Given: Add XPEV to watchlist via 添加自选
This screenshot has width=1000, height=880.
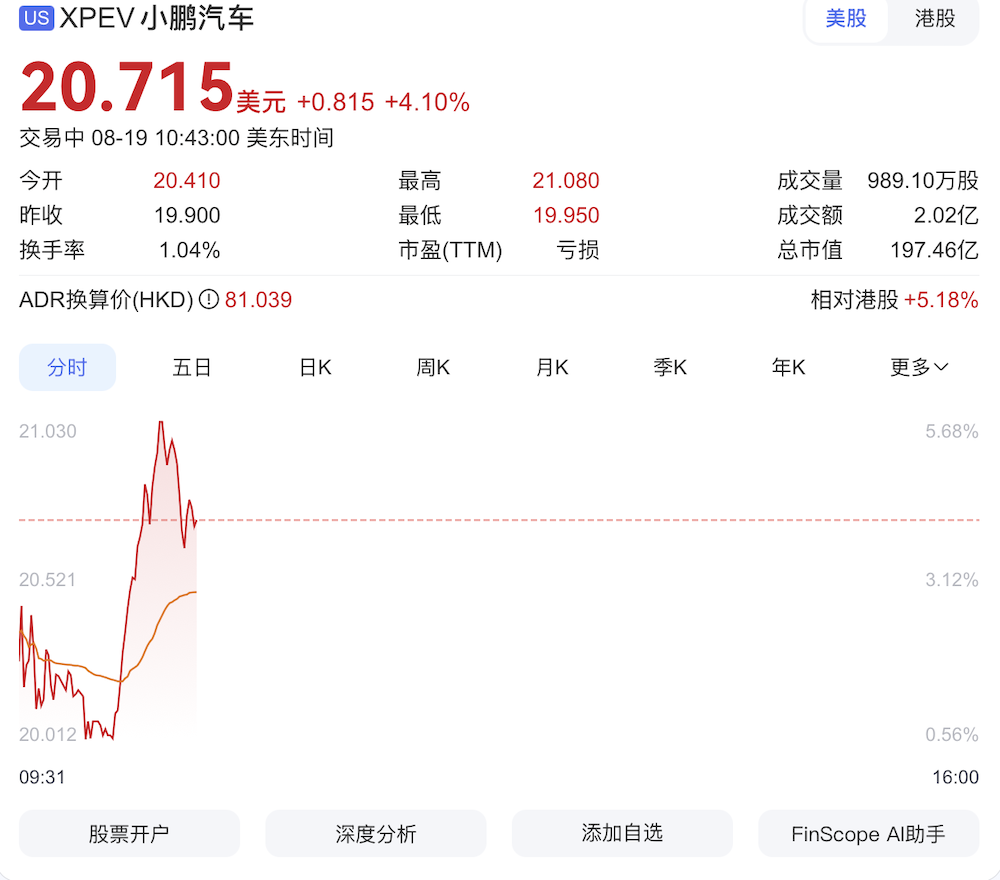Looking at the screenshot, I should 621,833.
